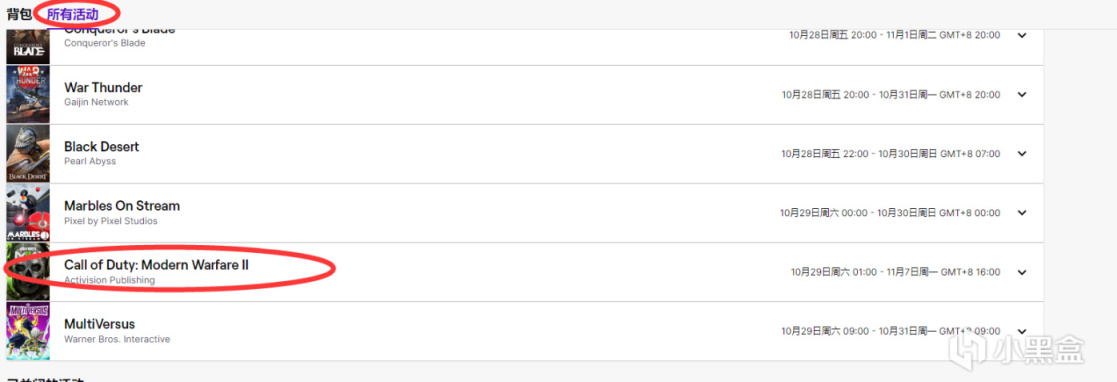Open the MultiVersus cover art icon

[28, 331]
